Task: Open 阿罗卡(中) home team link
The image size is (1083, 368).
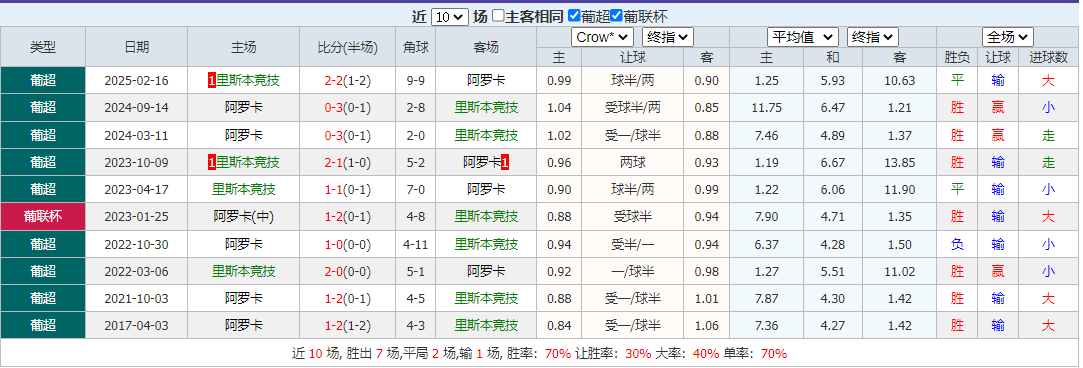Action: (x=244, y=217)
